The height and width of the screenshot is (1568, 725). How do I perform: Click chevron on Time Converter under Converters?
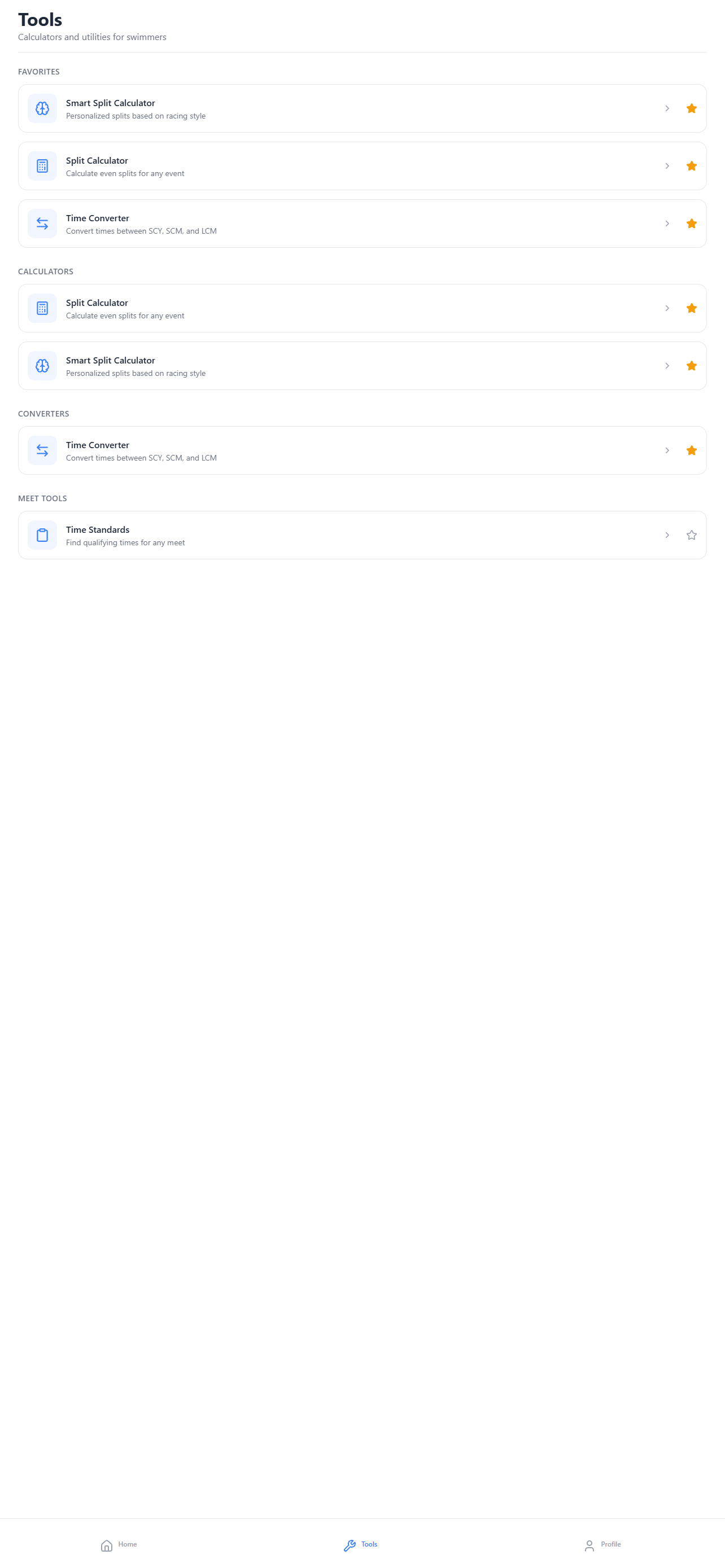[x=667, y=450]
